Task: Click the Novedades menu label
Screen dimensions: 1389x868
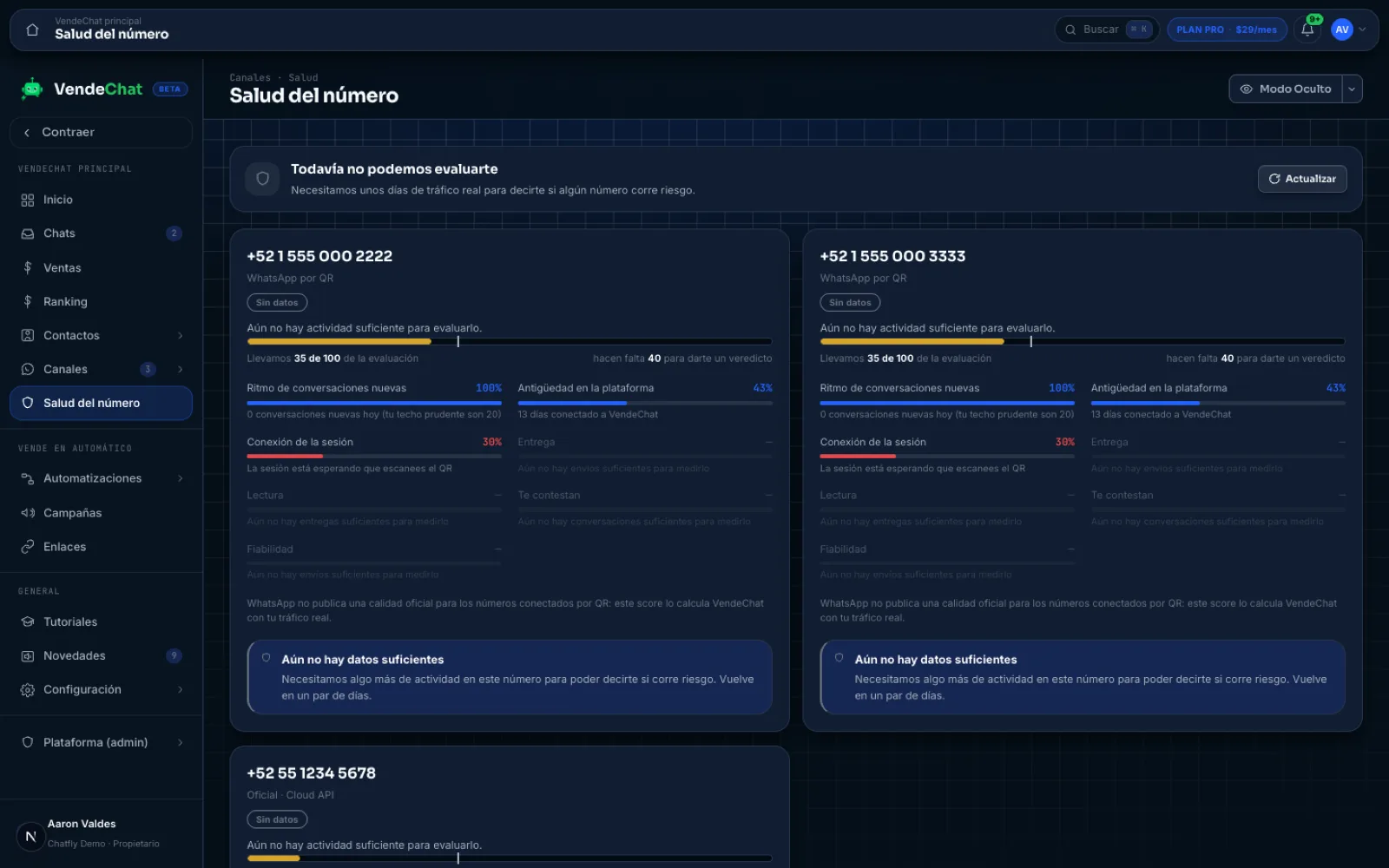Action: tap(75, 655)
